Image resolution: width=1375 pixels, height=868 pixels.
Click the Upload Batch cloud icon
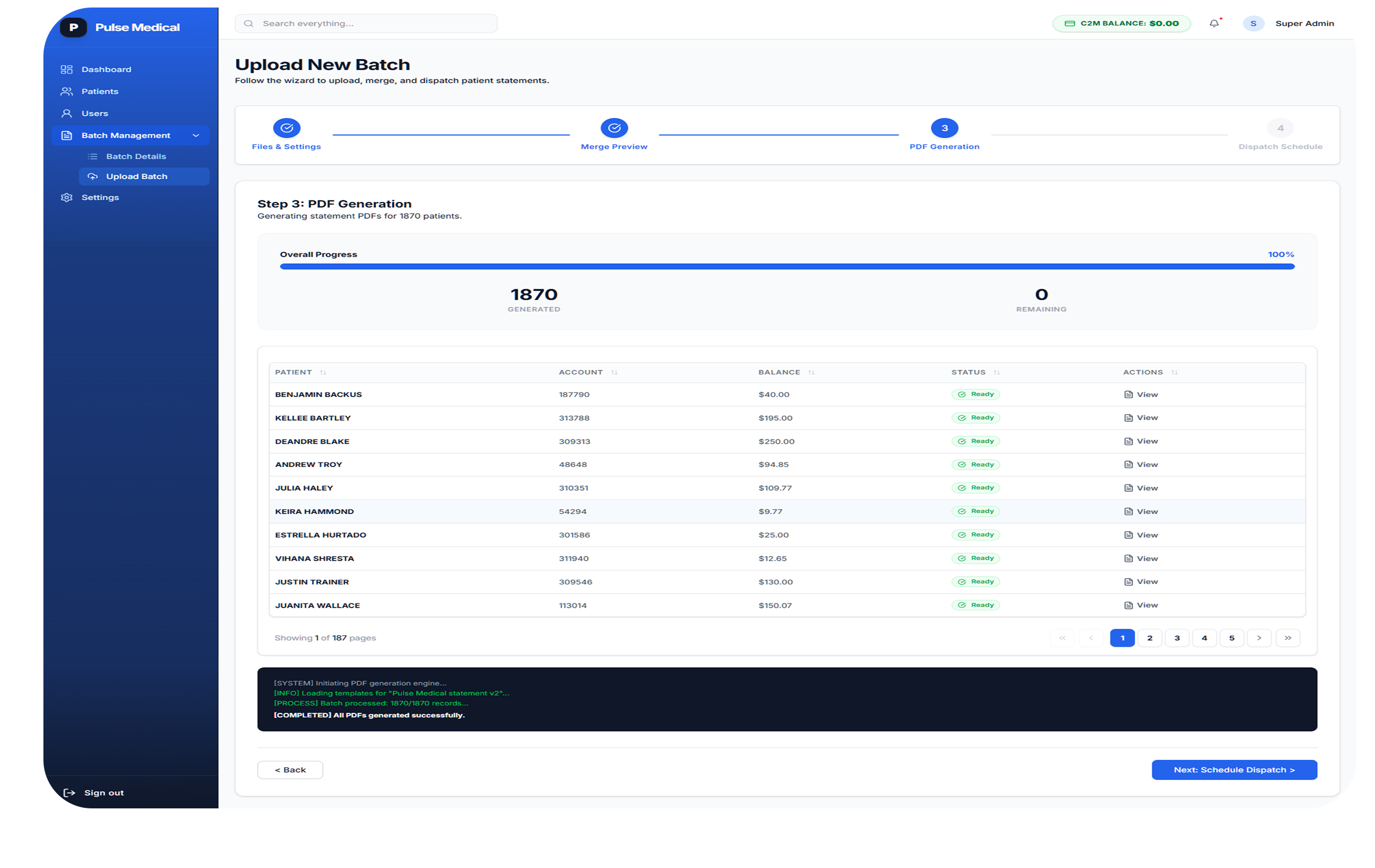tap(93, 176)
